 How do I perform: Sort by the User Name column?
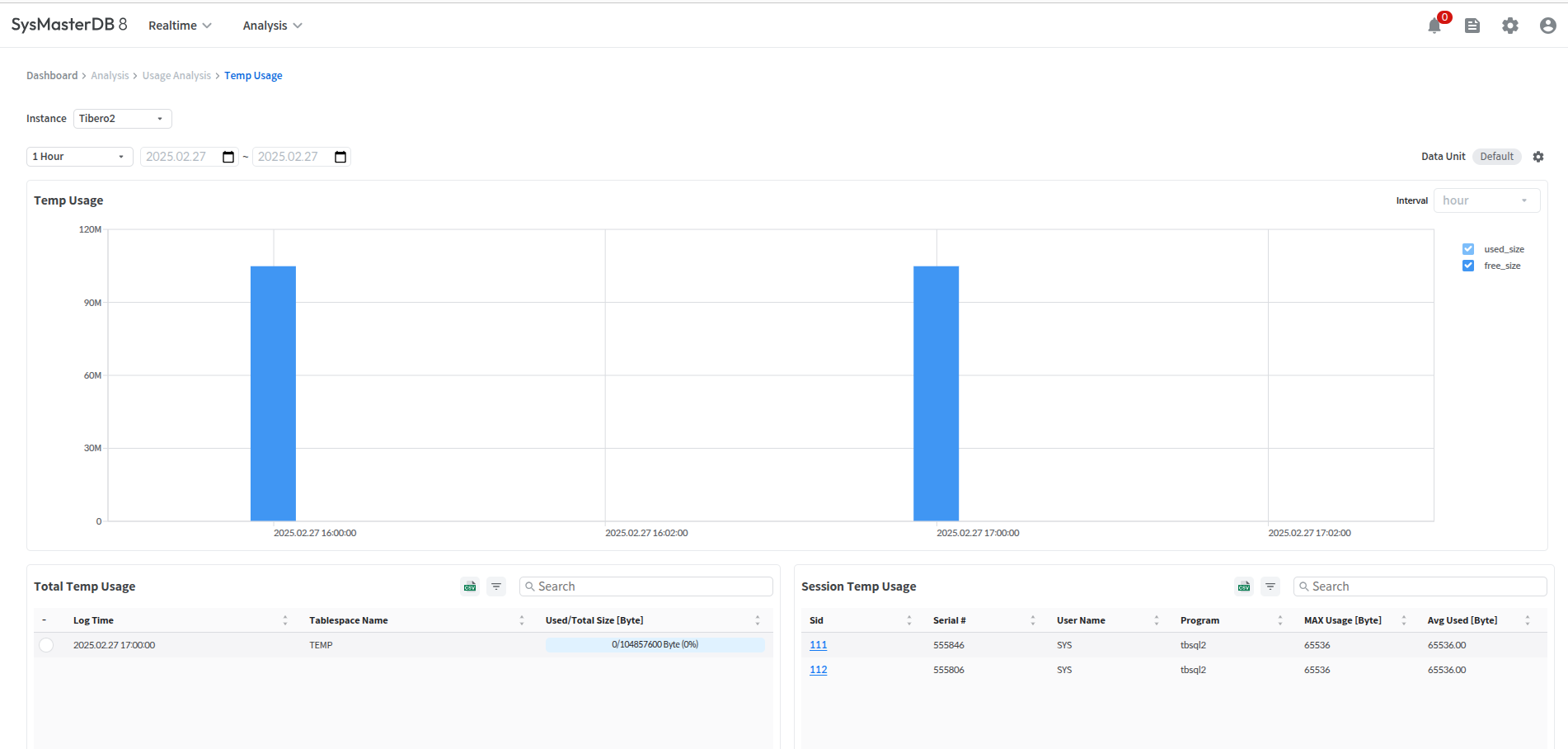1157,620
